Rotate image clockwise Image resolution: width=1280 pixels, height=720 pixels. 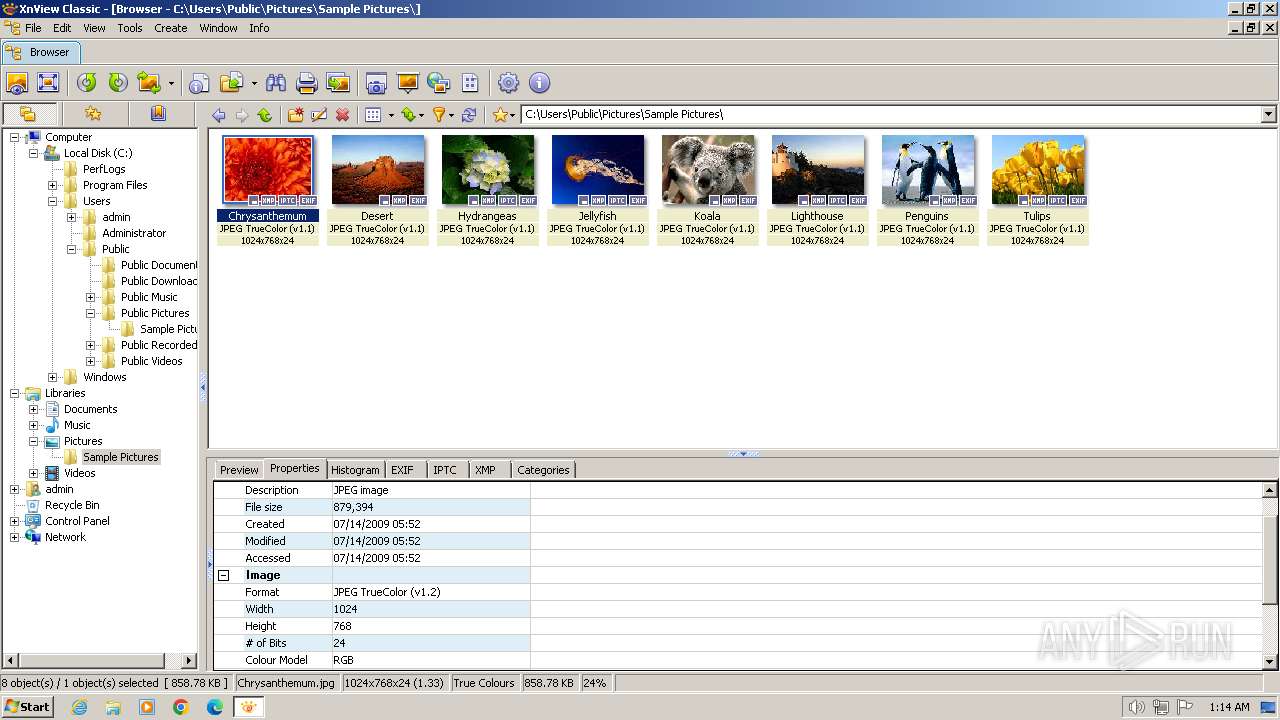(x=118, y=83)
